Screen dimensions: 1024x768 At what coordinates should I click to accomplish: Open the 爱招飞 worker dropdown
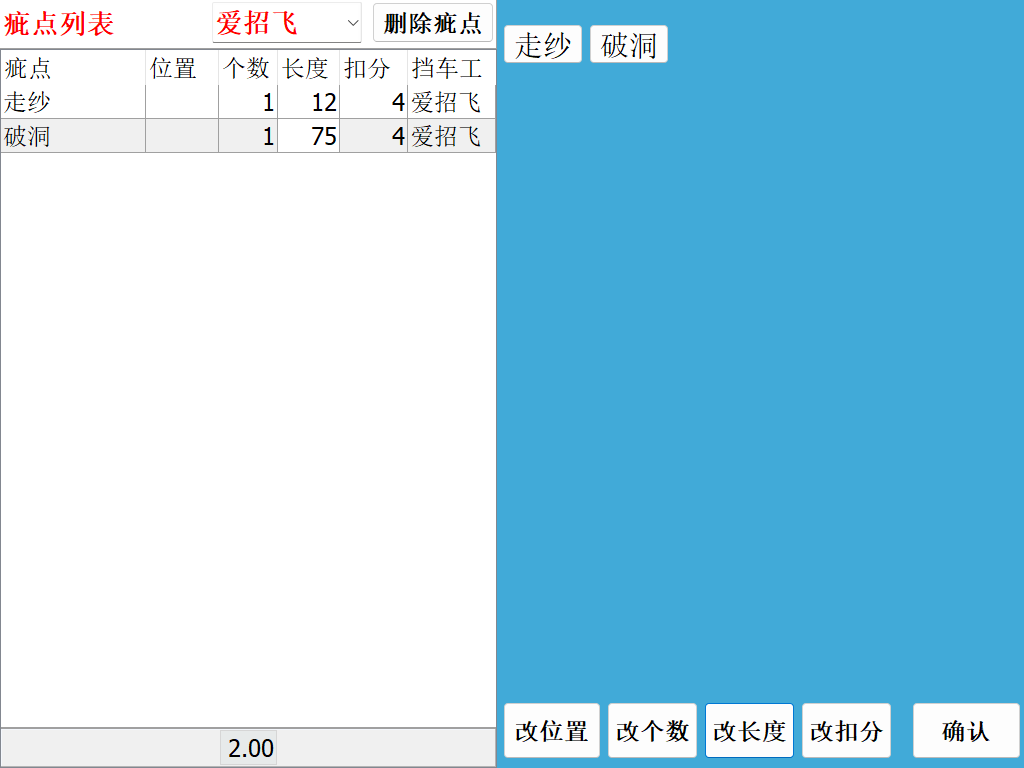tap(285, 23)
